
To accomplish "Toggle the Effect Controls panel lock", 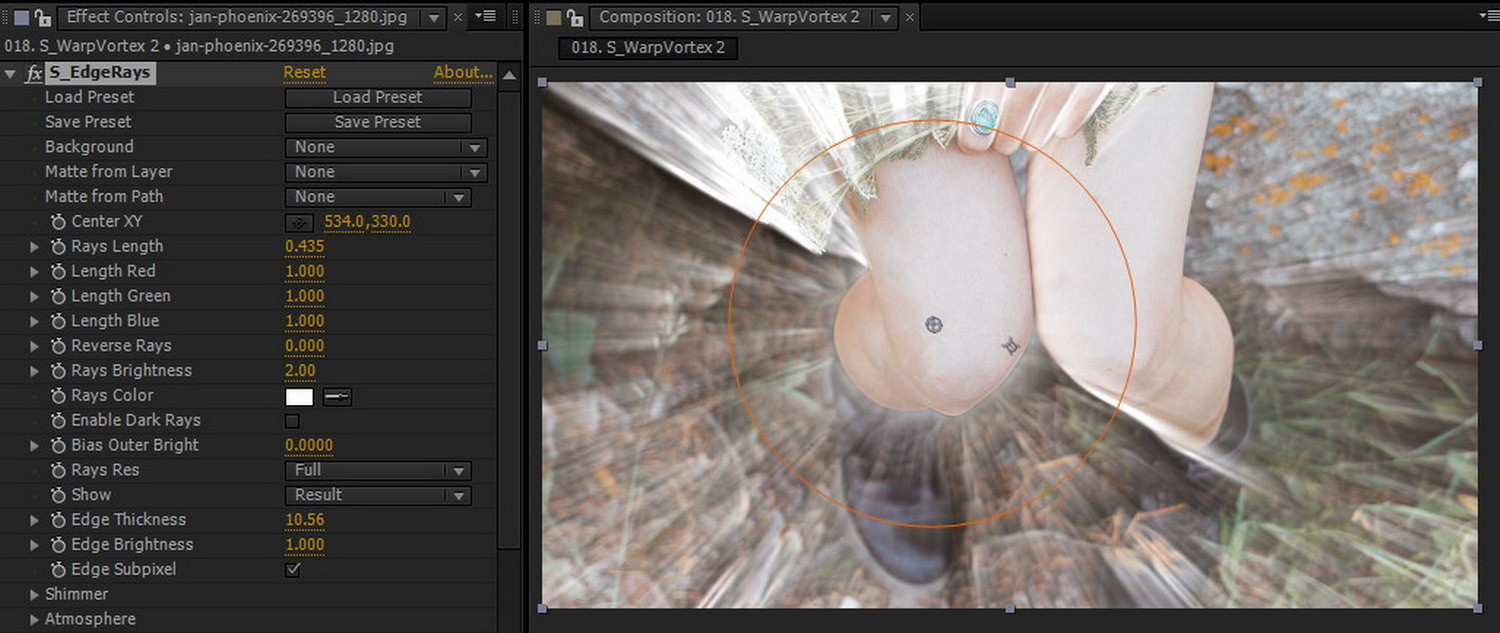I will pos(42,17).
